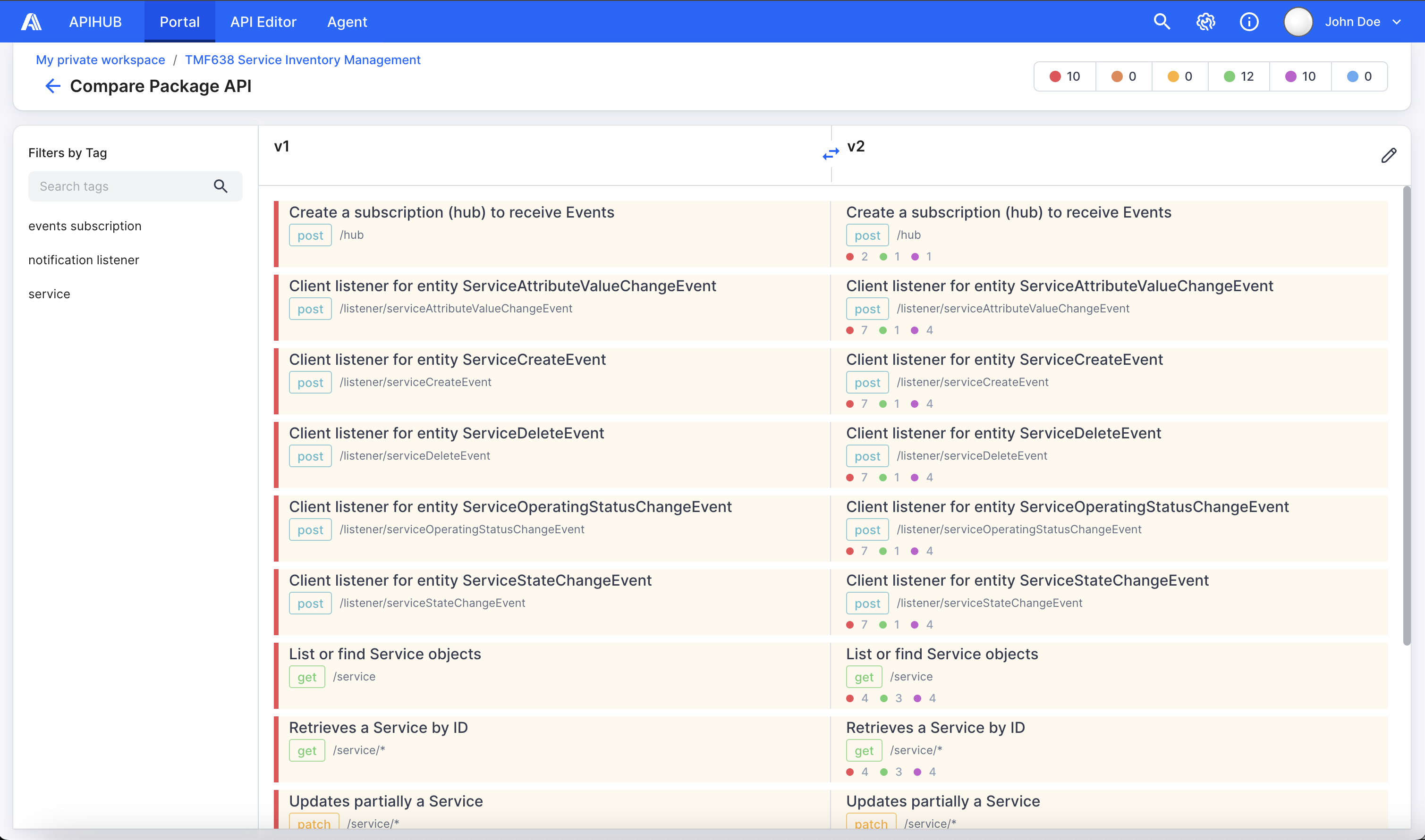Click the search icon in the tags field
Image resolution: width=1425 pixels, height=840 pixels.
221,186
